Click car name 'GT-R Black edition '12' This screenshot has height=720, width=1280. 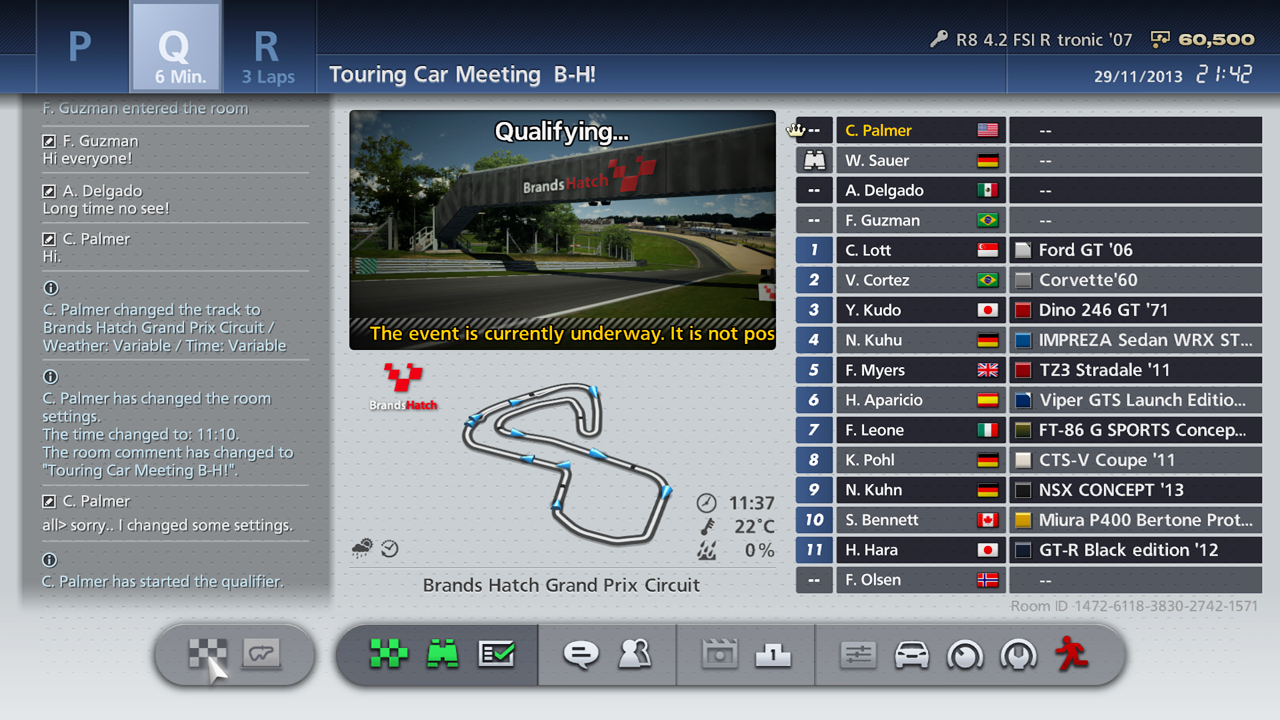(1129, 550)
